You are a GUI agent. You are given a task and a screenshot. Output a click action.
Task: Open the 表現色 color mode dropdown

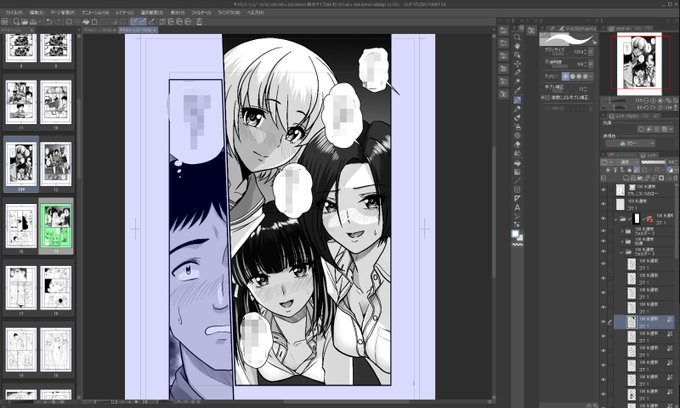point(630,143)
